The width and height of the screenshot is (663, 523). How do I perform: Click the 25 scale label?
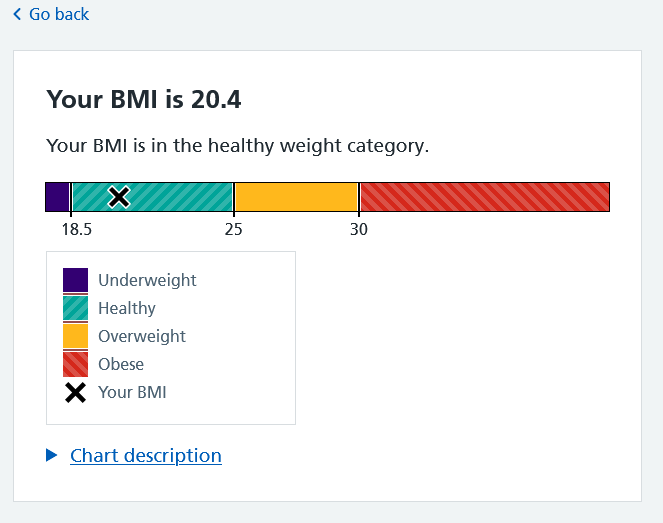[x=233, y=229]
